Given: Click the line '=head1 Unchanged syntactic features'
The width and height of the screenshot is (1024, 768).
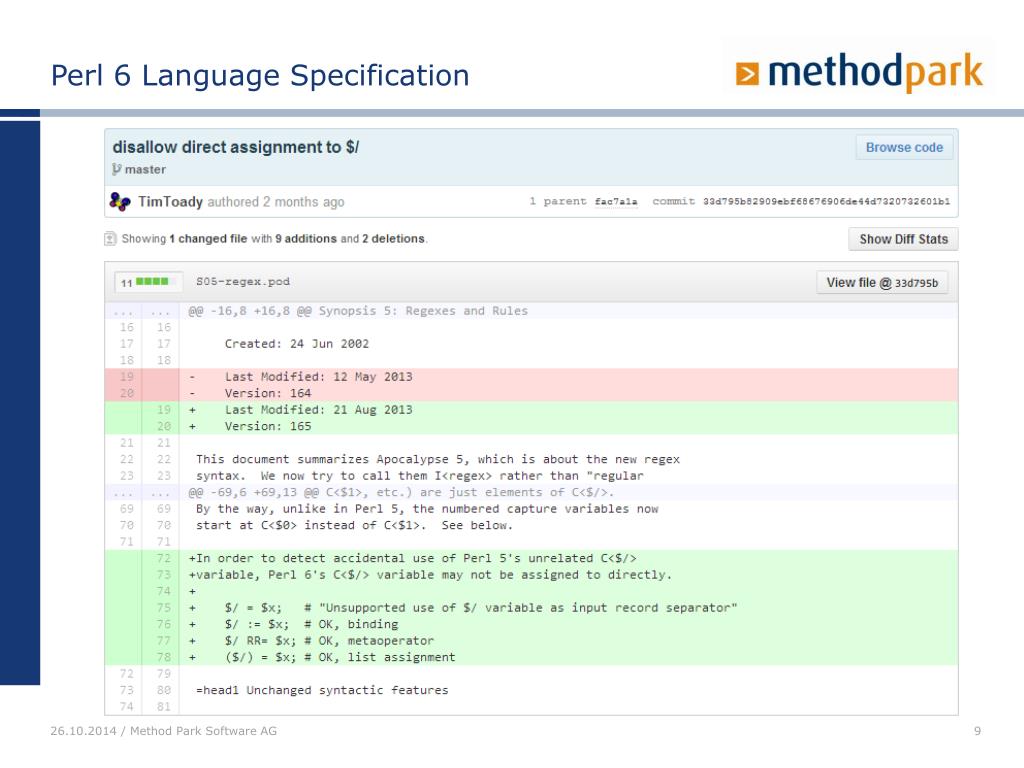Looking at the screenshot, I should click(532, 690).
